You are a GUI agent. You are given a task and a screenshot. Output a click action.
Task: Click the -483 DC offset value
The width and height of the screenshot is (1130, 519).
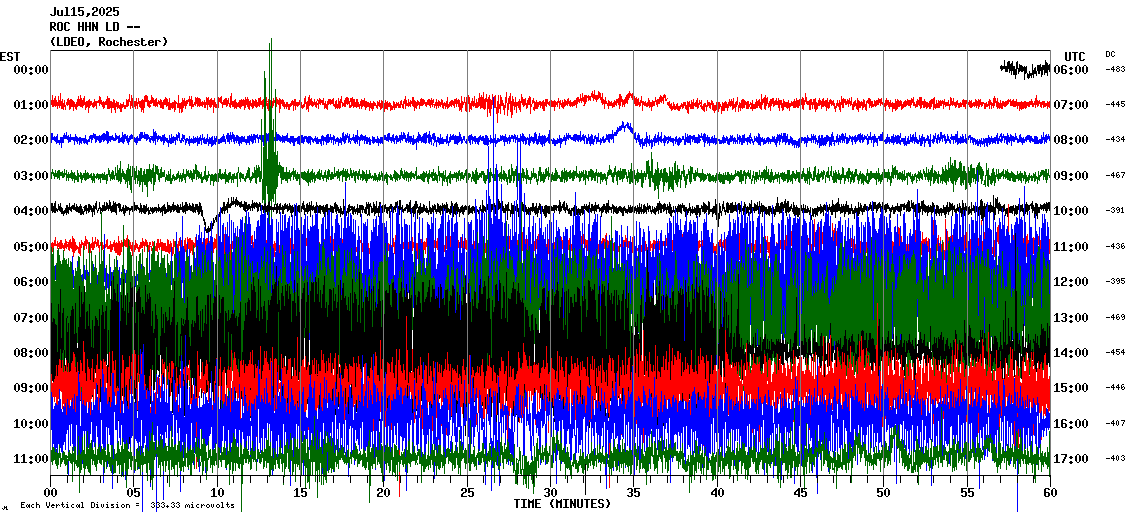click(x=1115, y=69)
